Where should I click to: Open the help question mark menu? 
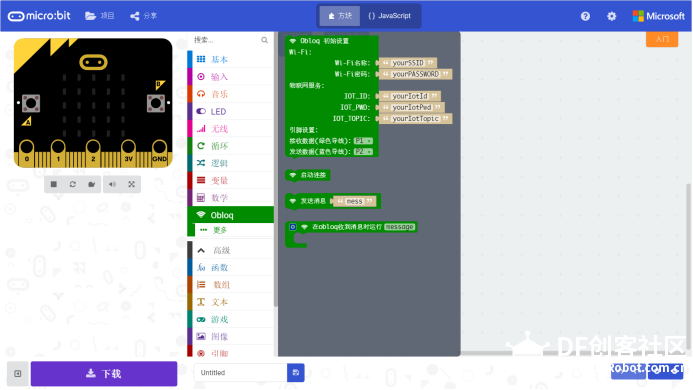[585, 16]
